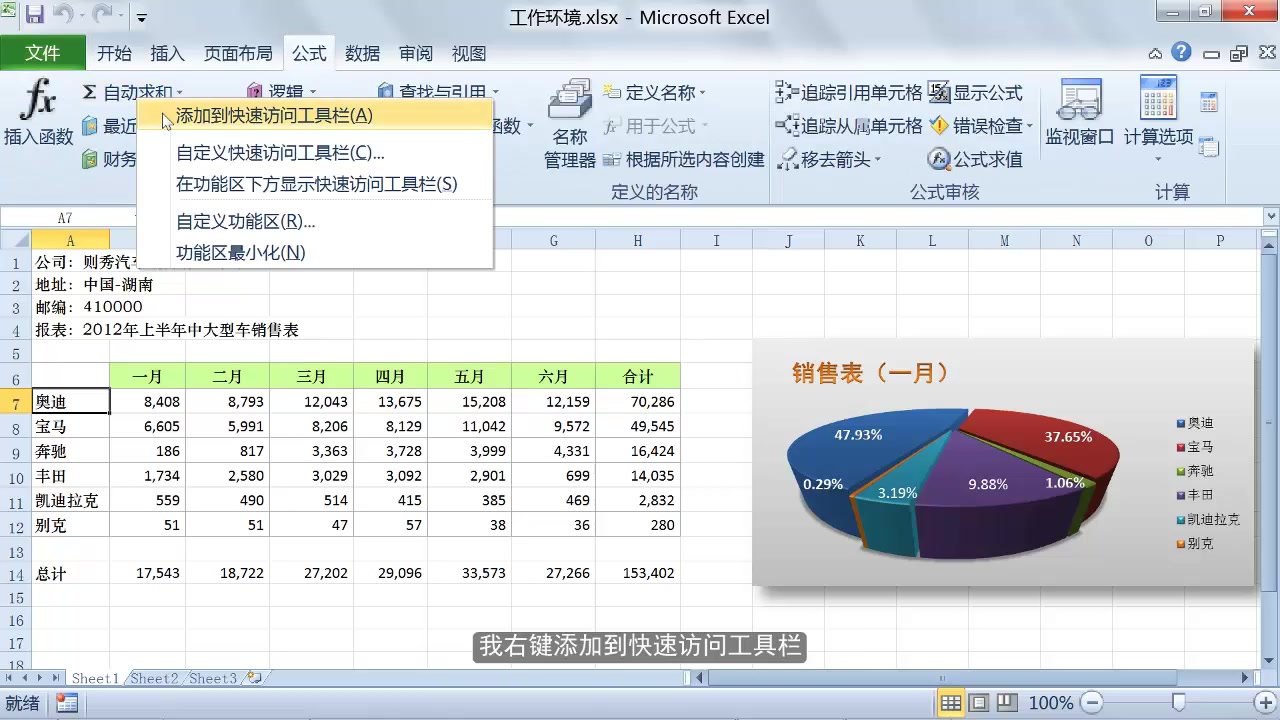Expand the Calculation Options dropdown arrow
The height and width of the screenshot is (720, 1280).
1158,159
